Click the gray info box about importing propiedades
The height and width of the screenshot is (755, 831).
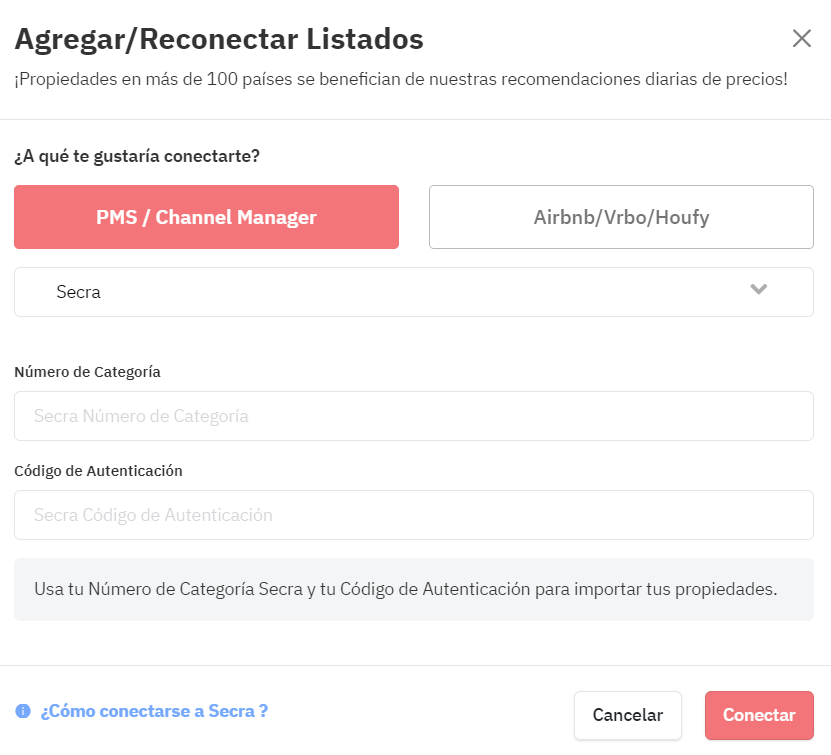coord(413,589)
